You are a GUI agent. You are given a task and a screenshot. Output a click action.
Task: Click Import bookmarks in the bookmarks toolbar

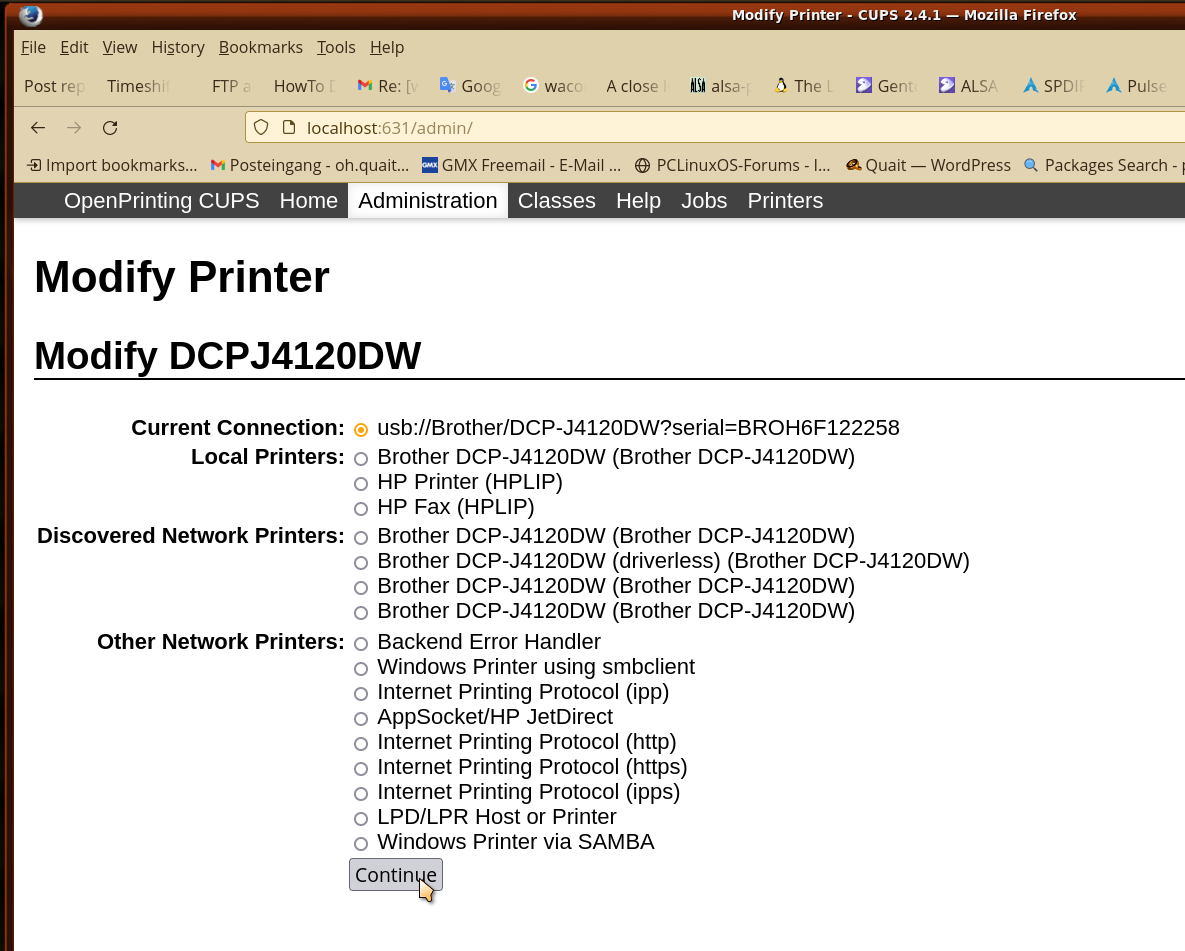tap(112, 165)
